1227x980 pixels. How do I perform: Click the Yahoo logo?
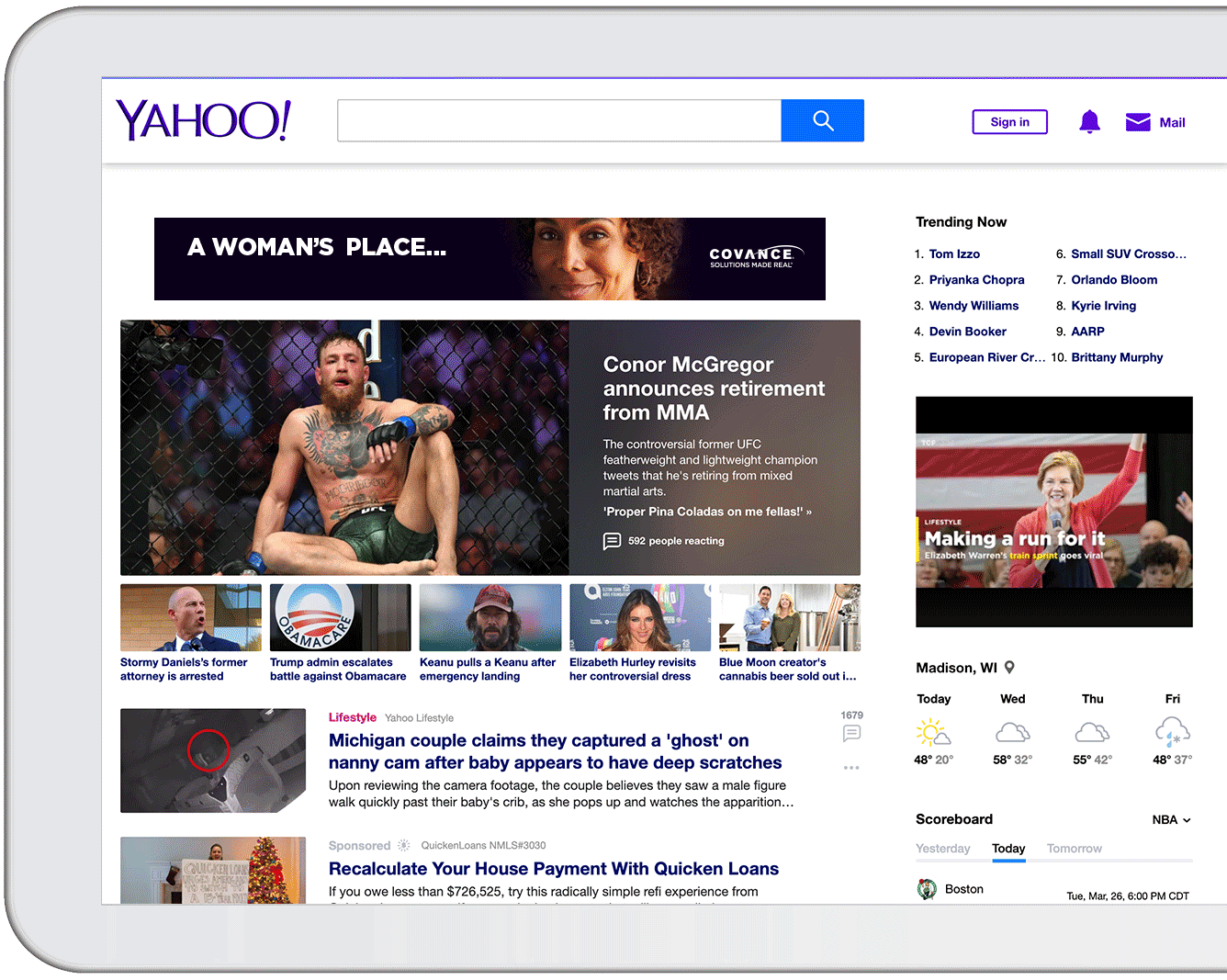203,120
